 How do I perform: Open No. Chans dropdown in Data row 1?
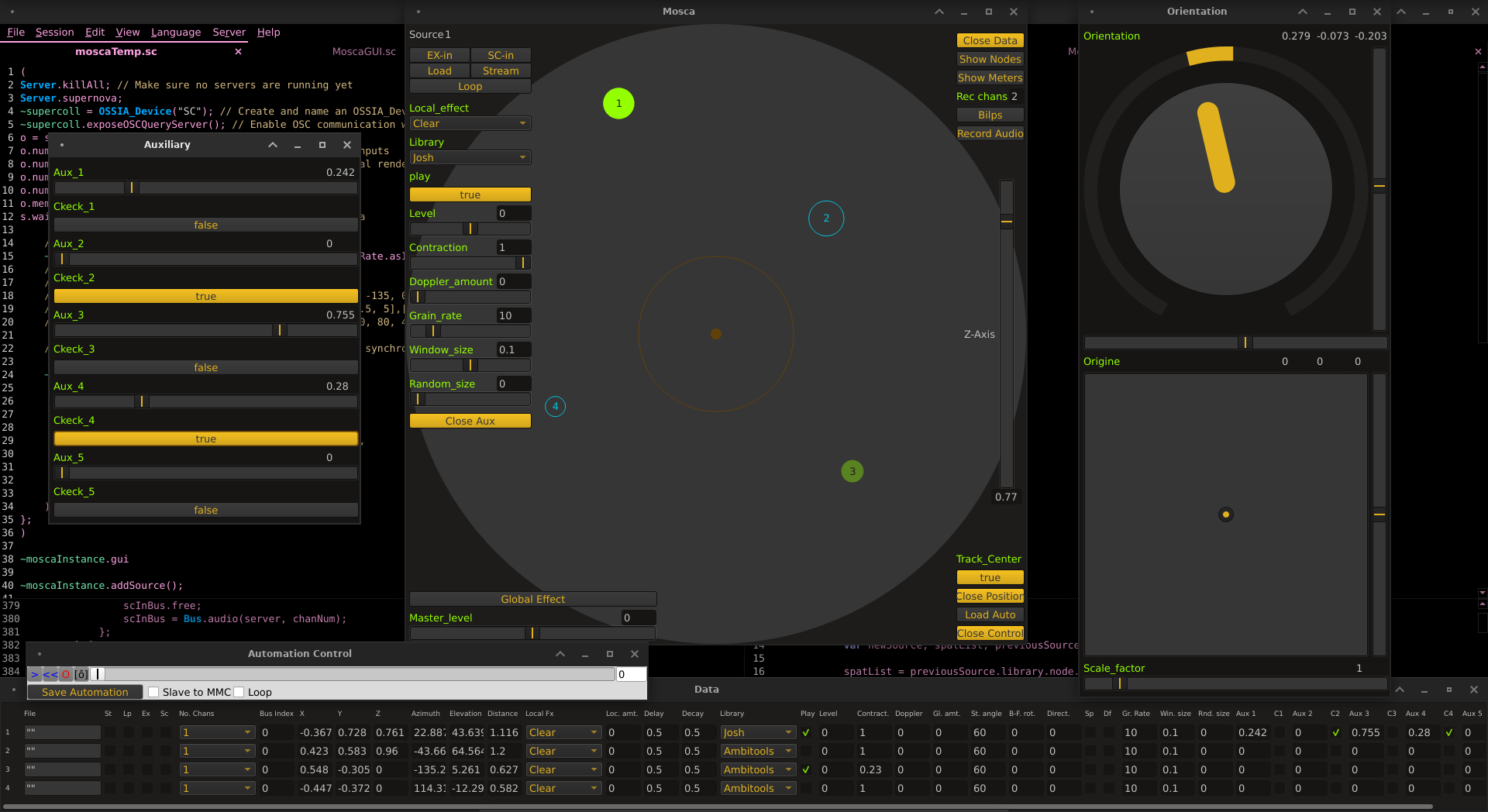tap(216, 732)
